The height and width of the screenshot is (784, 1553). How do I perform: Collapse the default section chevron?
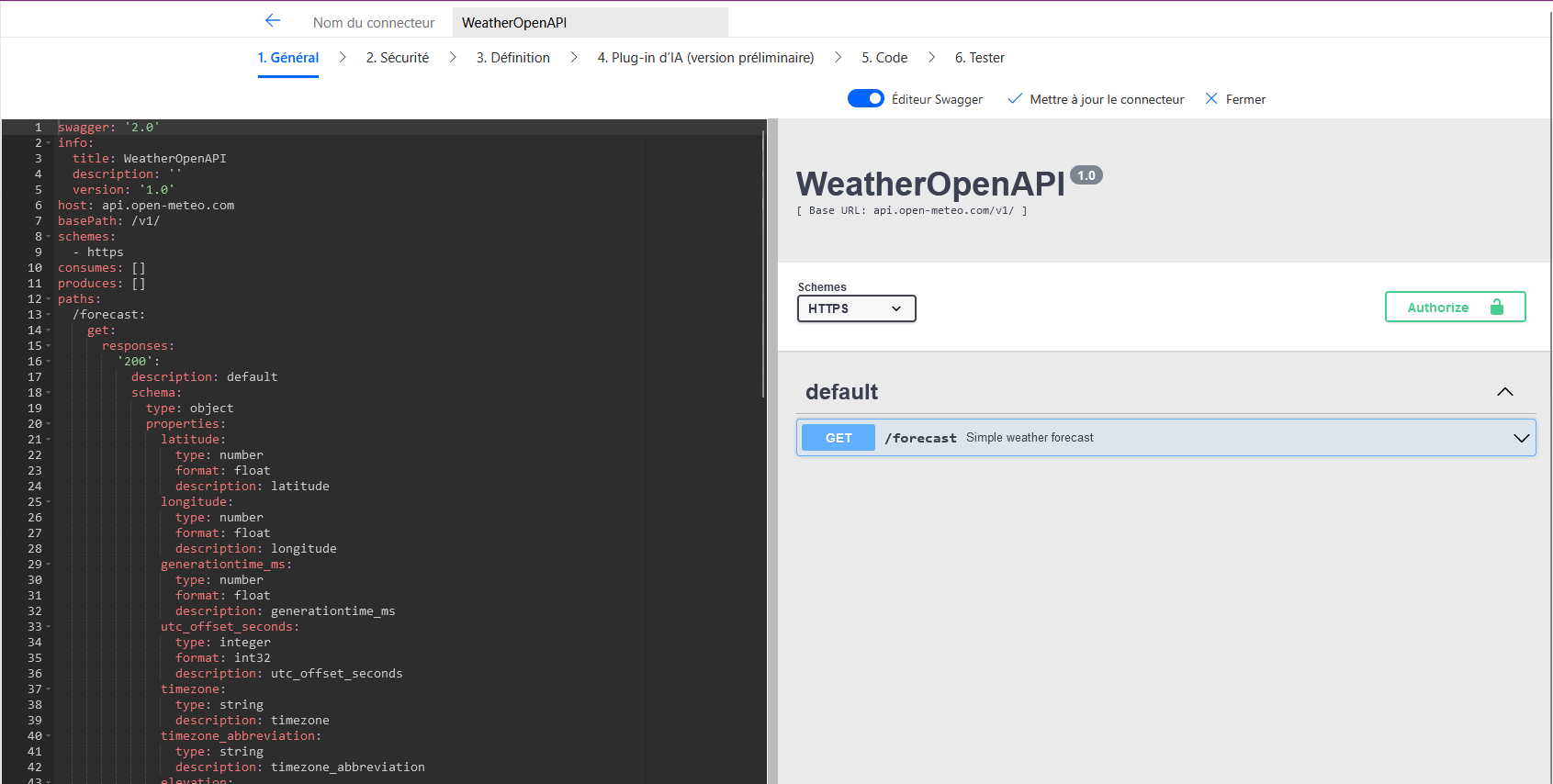tap(1504, 392)
